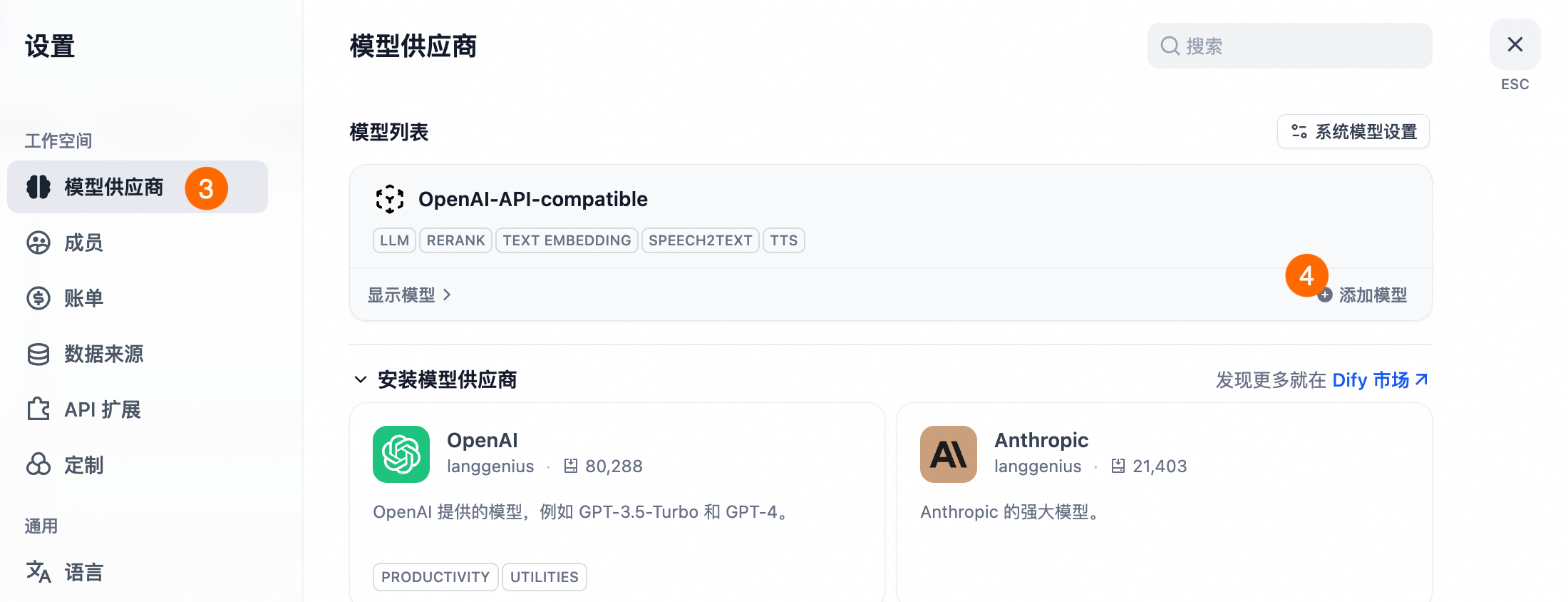Click langgenius under Anthropic
This screenshot has height=602, width=1568.
1038,466
